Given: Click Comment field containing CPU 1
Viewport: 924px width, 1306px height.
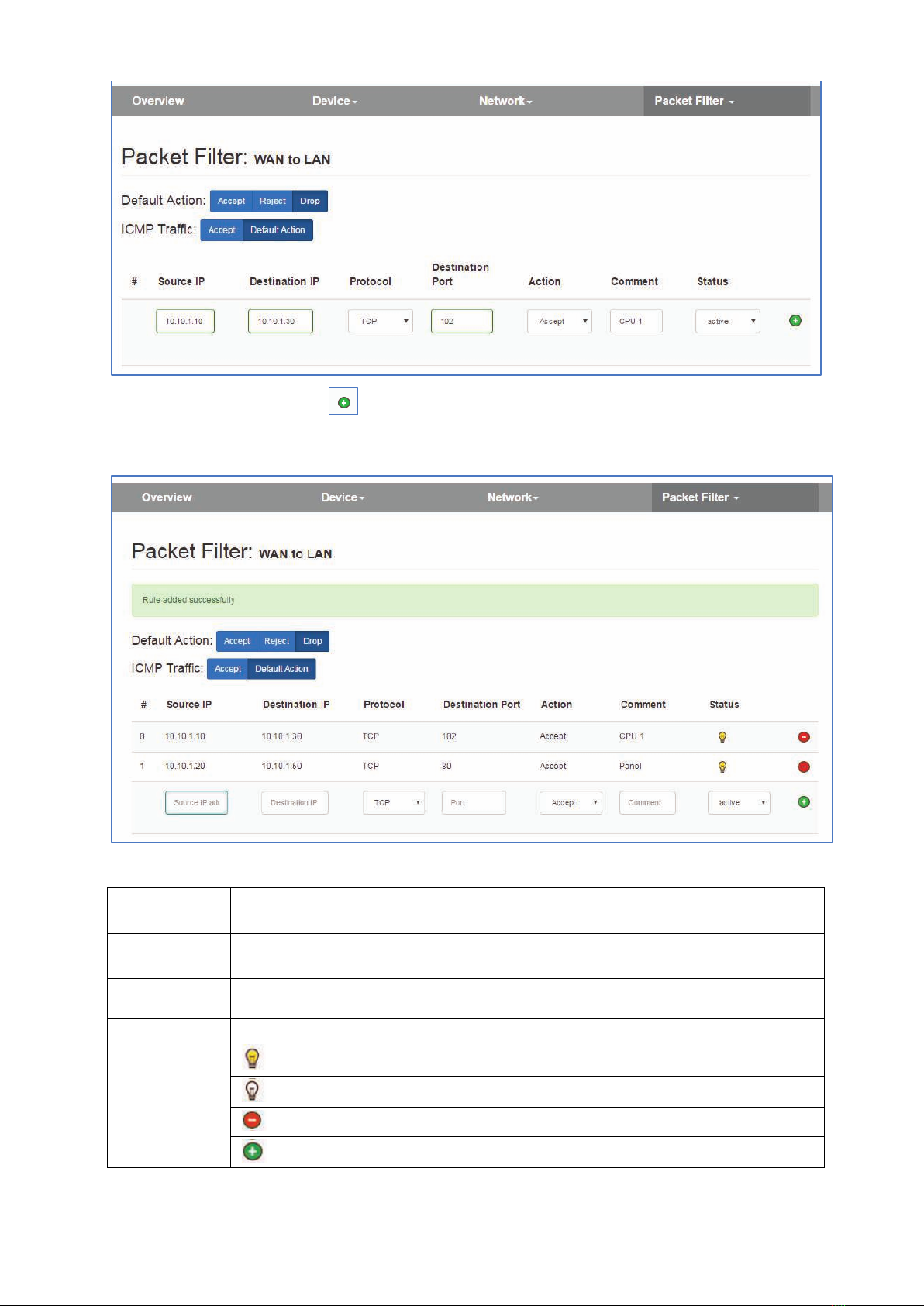Looking at the screenshot, I should pyautogui.click(x=636, y=321).
